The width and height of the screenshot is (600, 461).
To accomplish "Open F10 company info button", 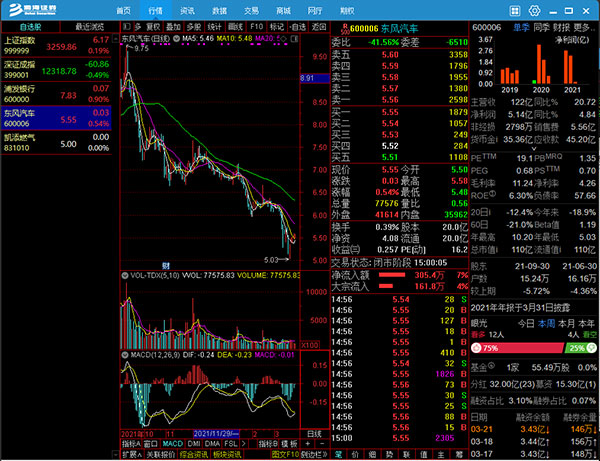I will tap(256, 26).
